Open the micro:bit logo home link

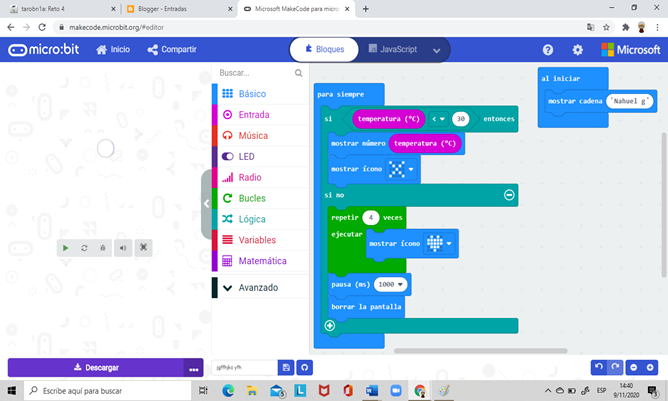(x=43, y=50)
